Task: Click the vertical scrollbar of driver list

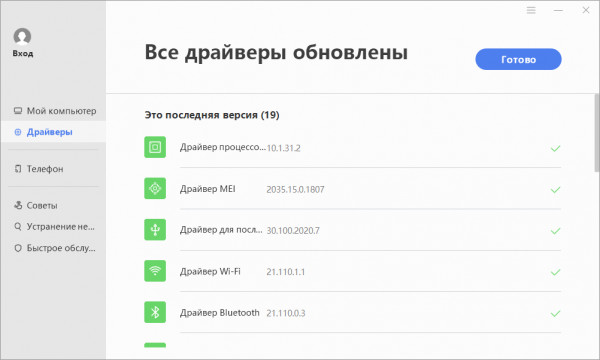Action: (597, 133)
